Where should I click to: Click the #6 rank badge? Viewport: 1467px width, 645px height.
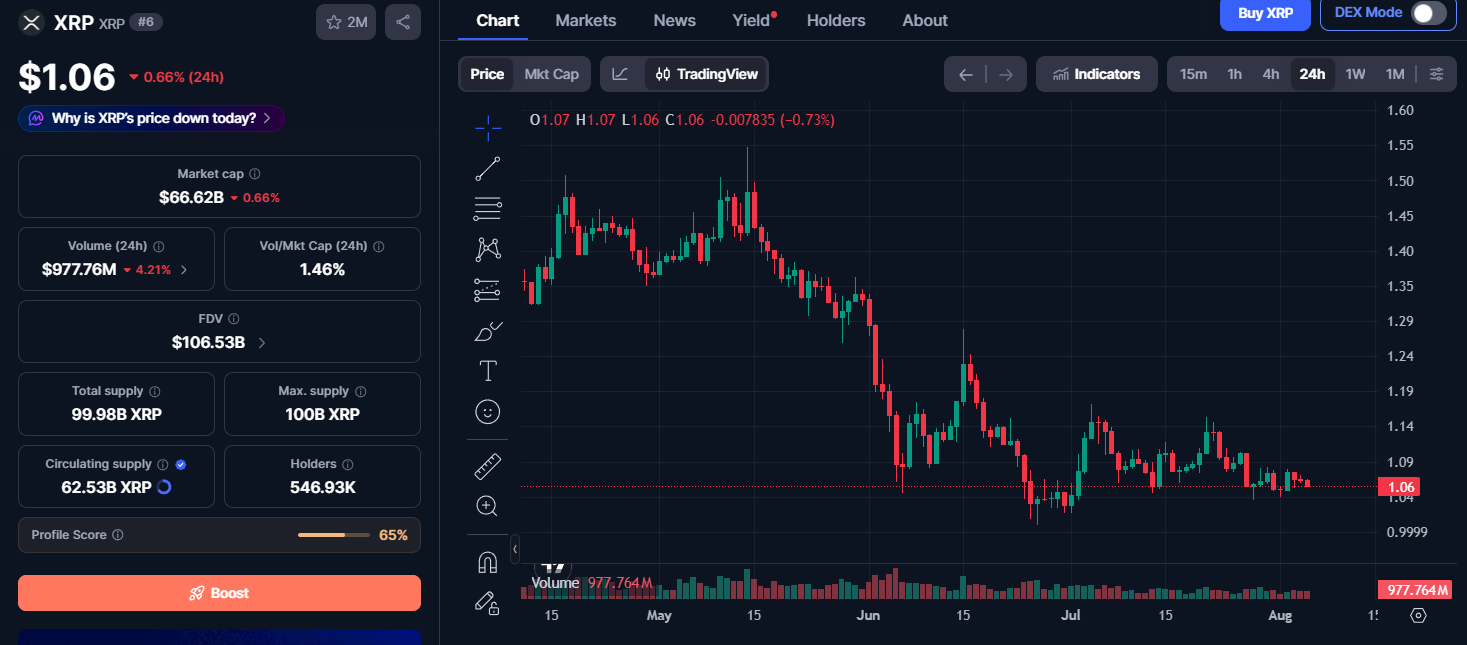(x=147, y=21)
